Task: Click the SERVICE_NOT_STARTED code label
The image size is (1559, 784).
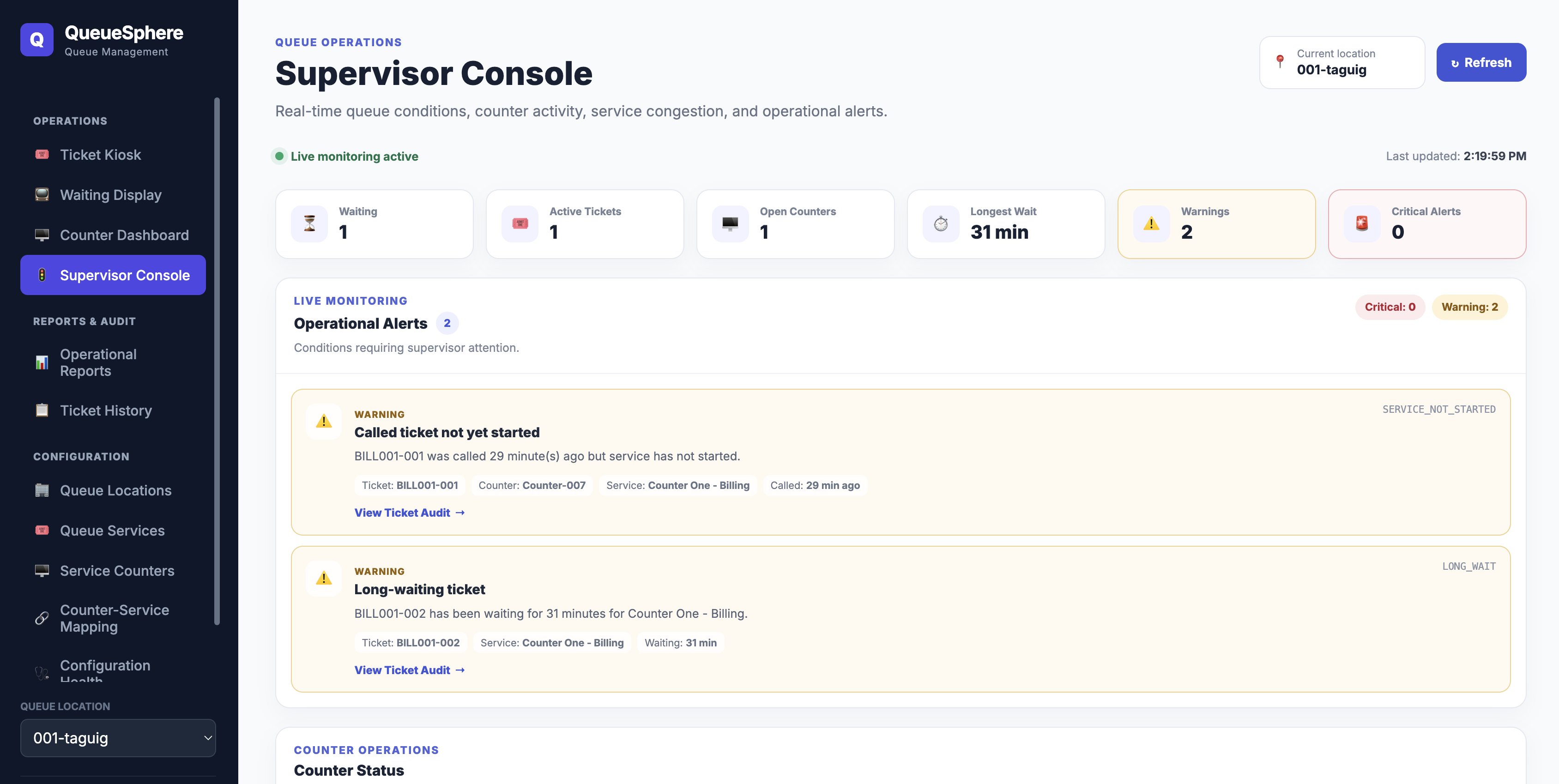Action: [1438, 409]
